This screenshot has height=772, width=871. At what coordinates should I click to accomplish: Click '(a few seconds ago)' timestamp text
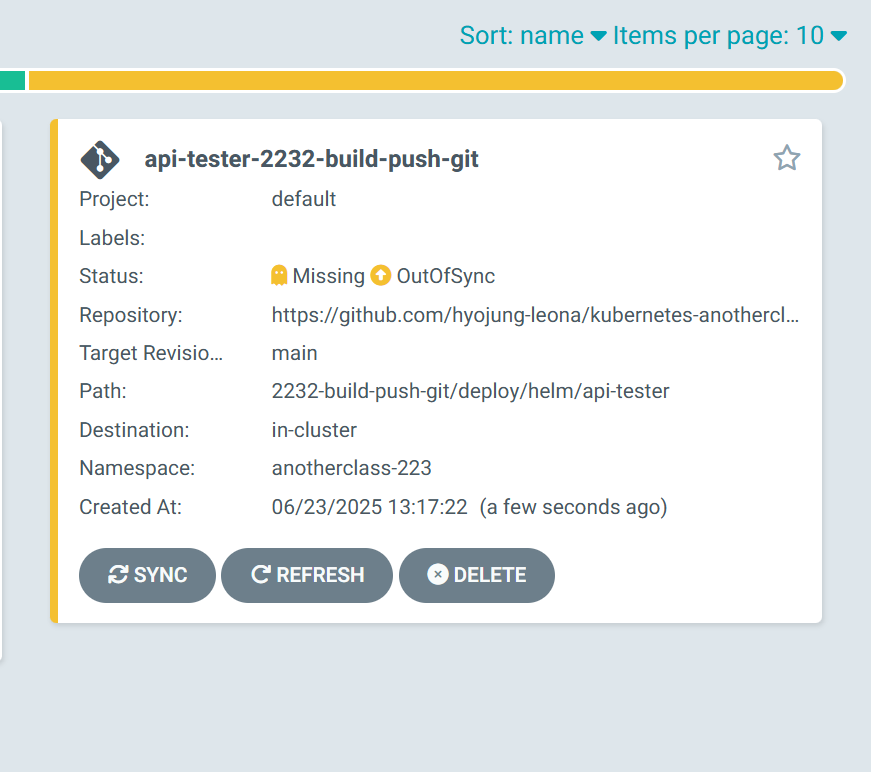point(573,507)
